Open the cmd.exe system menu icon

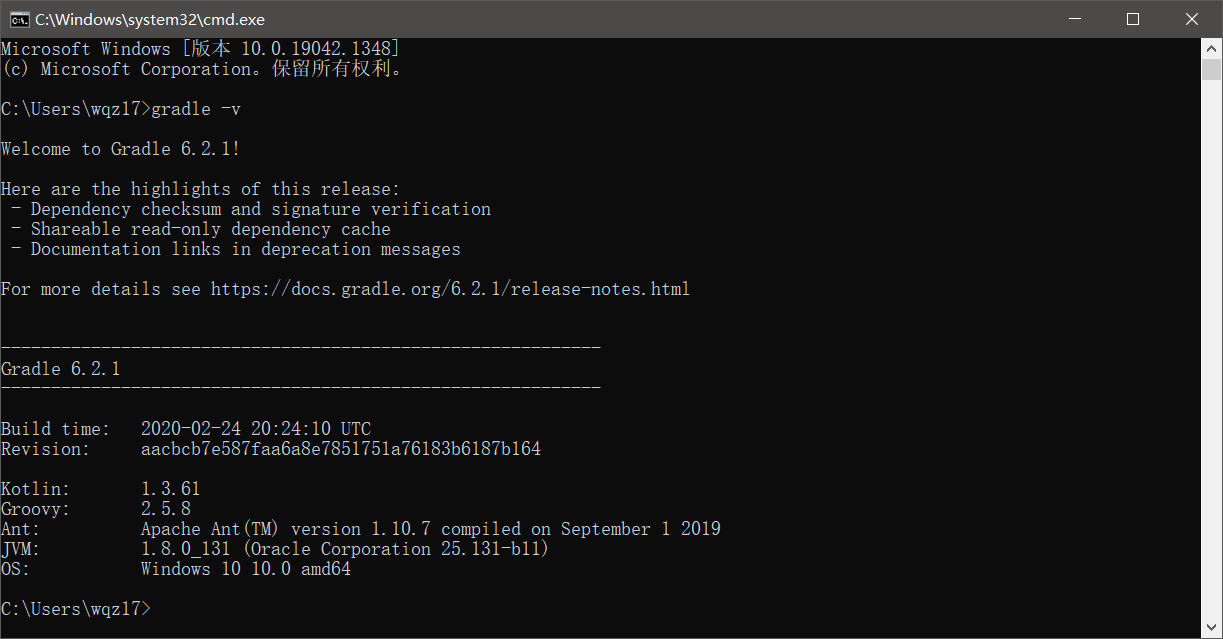coord(18,19)
